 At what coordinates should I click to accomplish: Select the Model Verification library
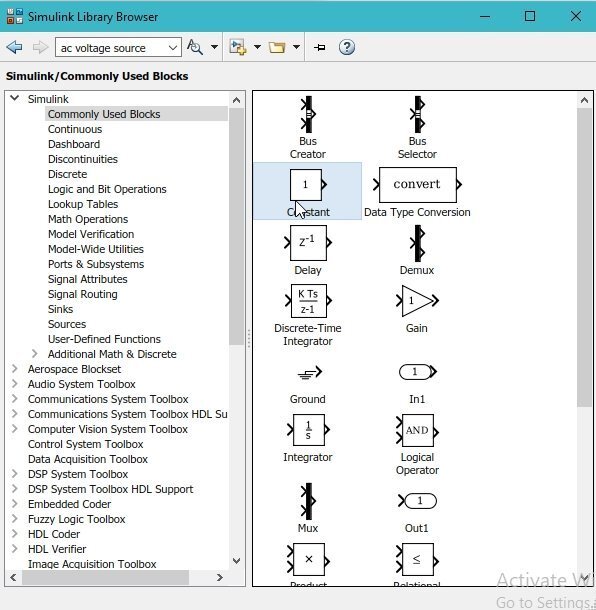coord(91,234)
